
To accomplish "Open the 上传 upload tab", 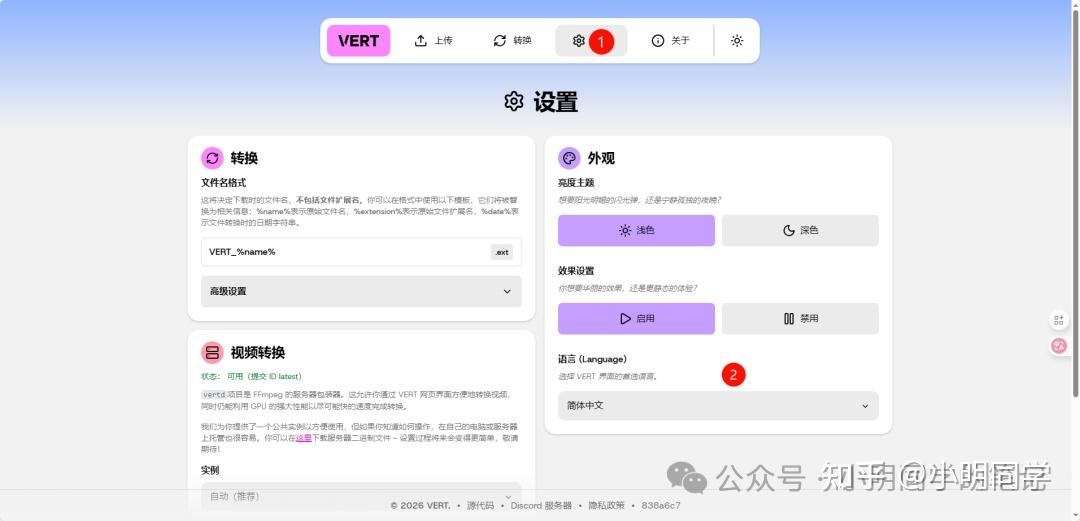I will pos(434,41).
